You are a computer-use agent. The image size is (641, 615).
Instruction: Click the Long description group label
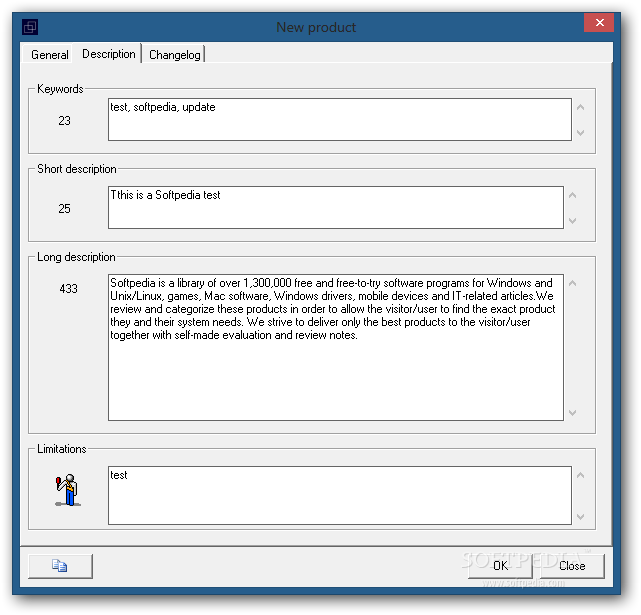(76, 257)
